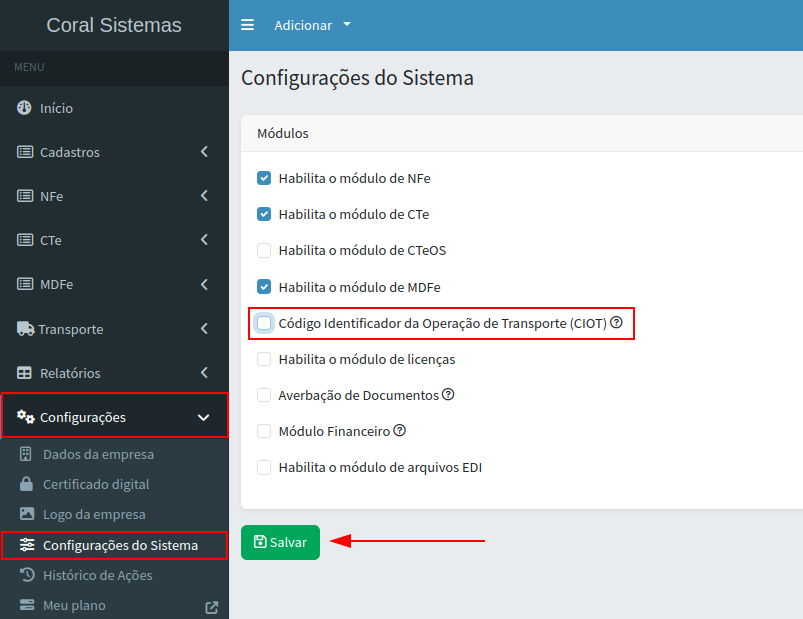803x619 pixels.
Task: Click the green Salvar button
Action: point(280,542)
